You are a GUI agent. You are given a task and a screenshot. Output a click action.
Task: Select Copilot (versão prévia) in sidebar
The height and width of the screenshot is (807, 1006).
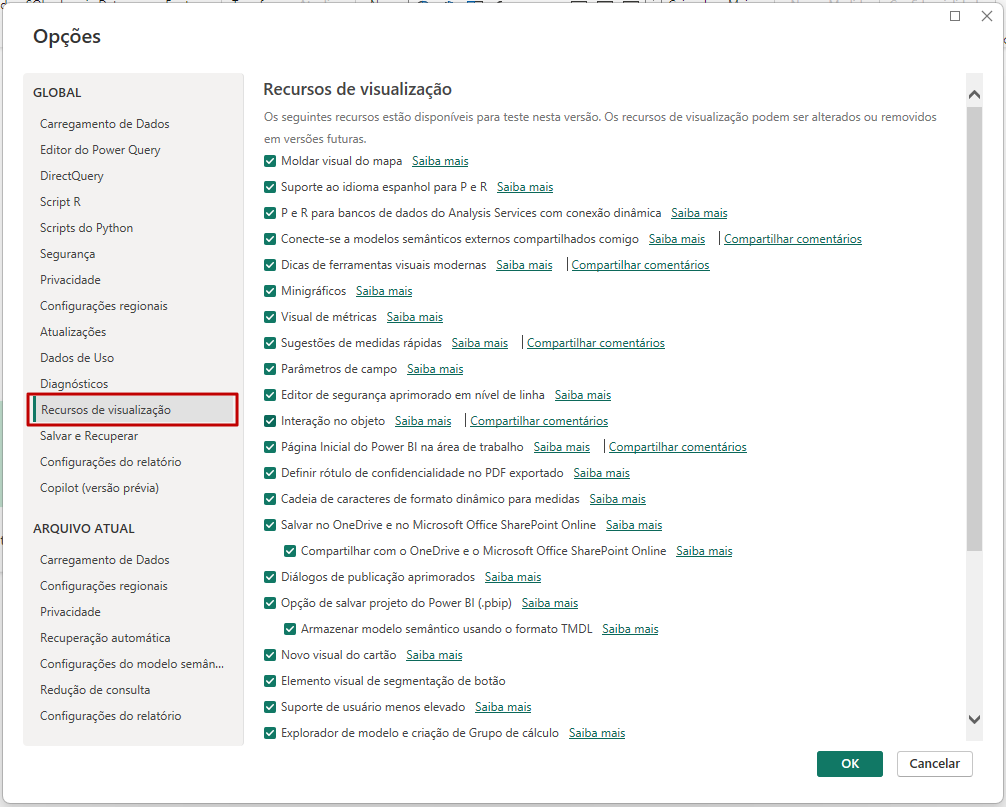tap(99, 488)
